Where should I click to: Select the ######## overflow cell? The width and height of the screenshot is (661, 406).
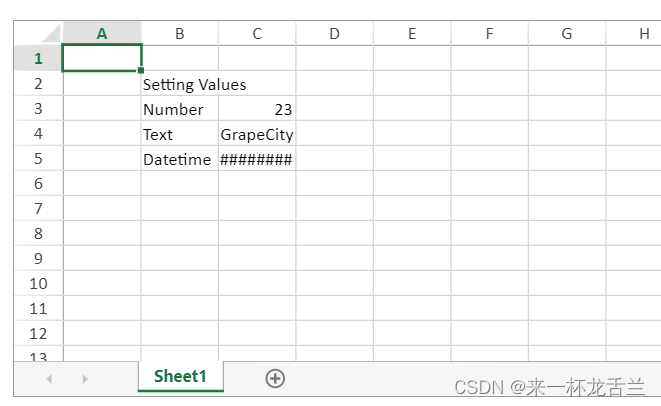click(257, 159)
